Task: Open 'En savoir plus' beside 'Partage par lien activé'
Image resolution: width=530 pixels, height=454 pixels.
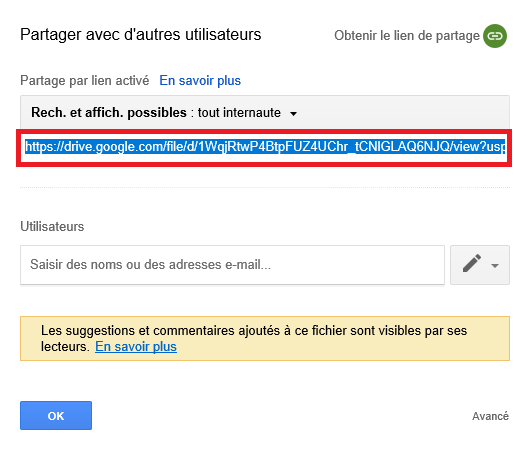Action: [200, 80]
